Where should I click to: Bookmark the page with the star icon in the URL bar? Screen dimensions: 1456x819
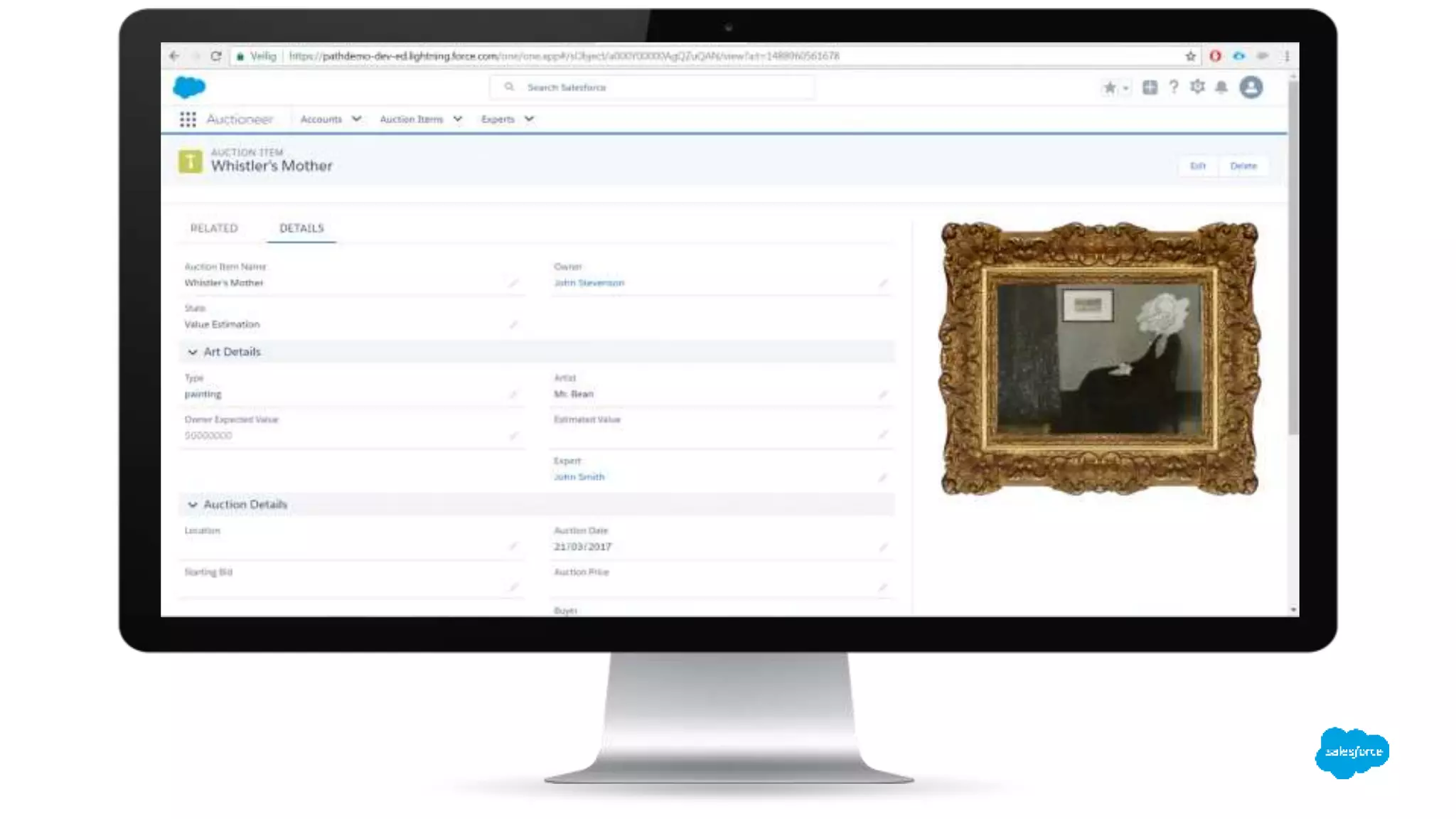pos(1190,55)
